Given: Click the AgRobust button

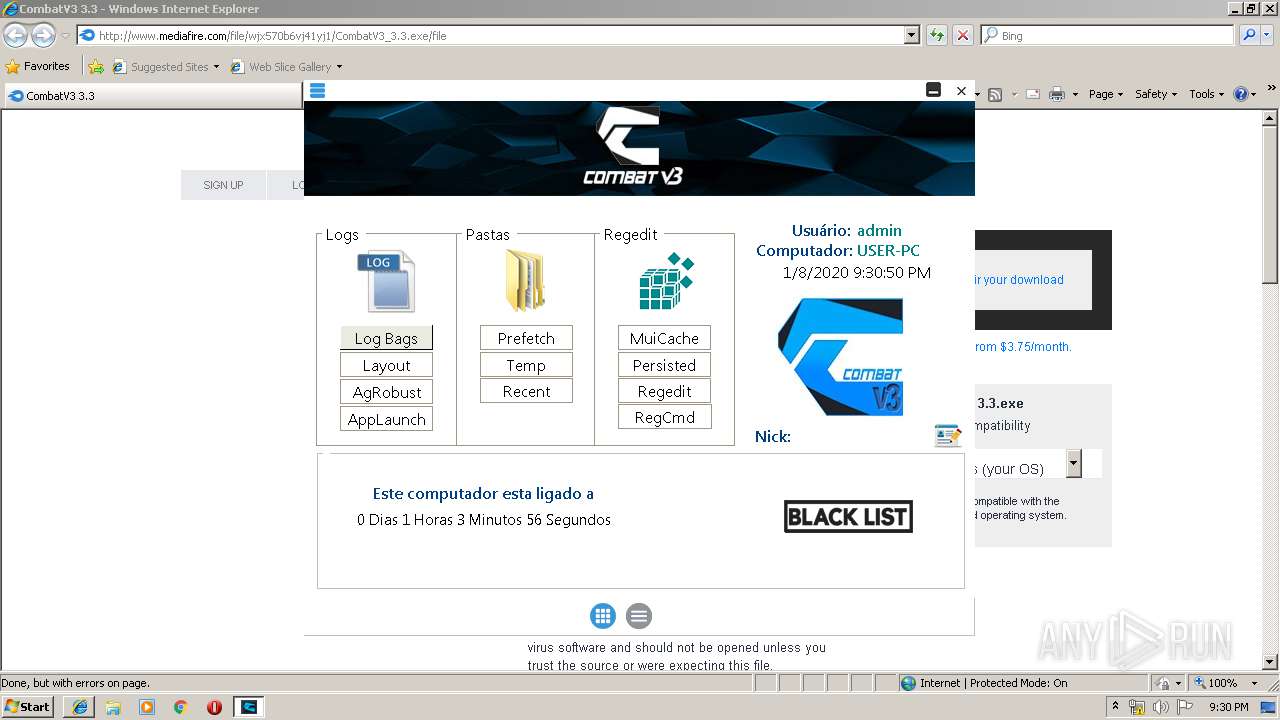Looking at the screenshot, I should [386, 392].
